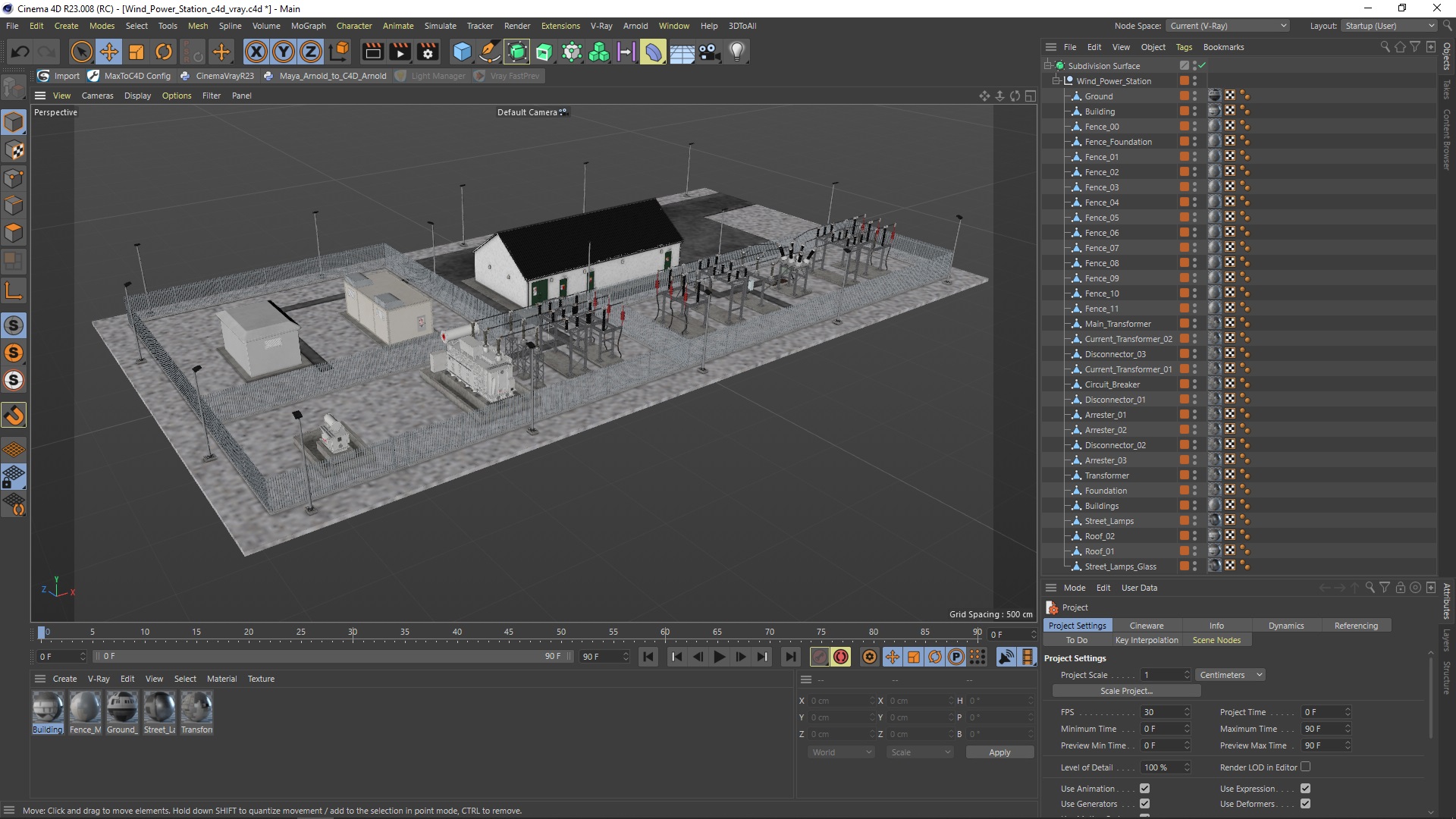Screen dimensions: 1456x819
Task: Add a Cube primitive object
Action: click(462, 52)
